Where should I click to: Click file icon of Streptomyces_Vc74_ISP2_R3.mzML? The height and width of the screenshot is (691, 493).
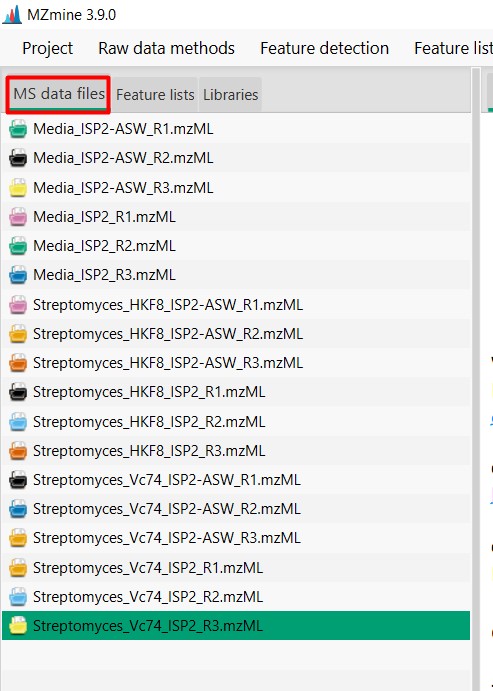pyautogui.click(x=18, y=626)
